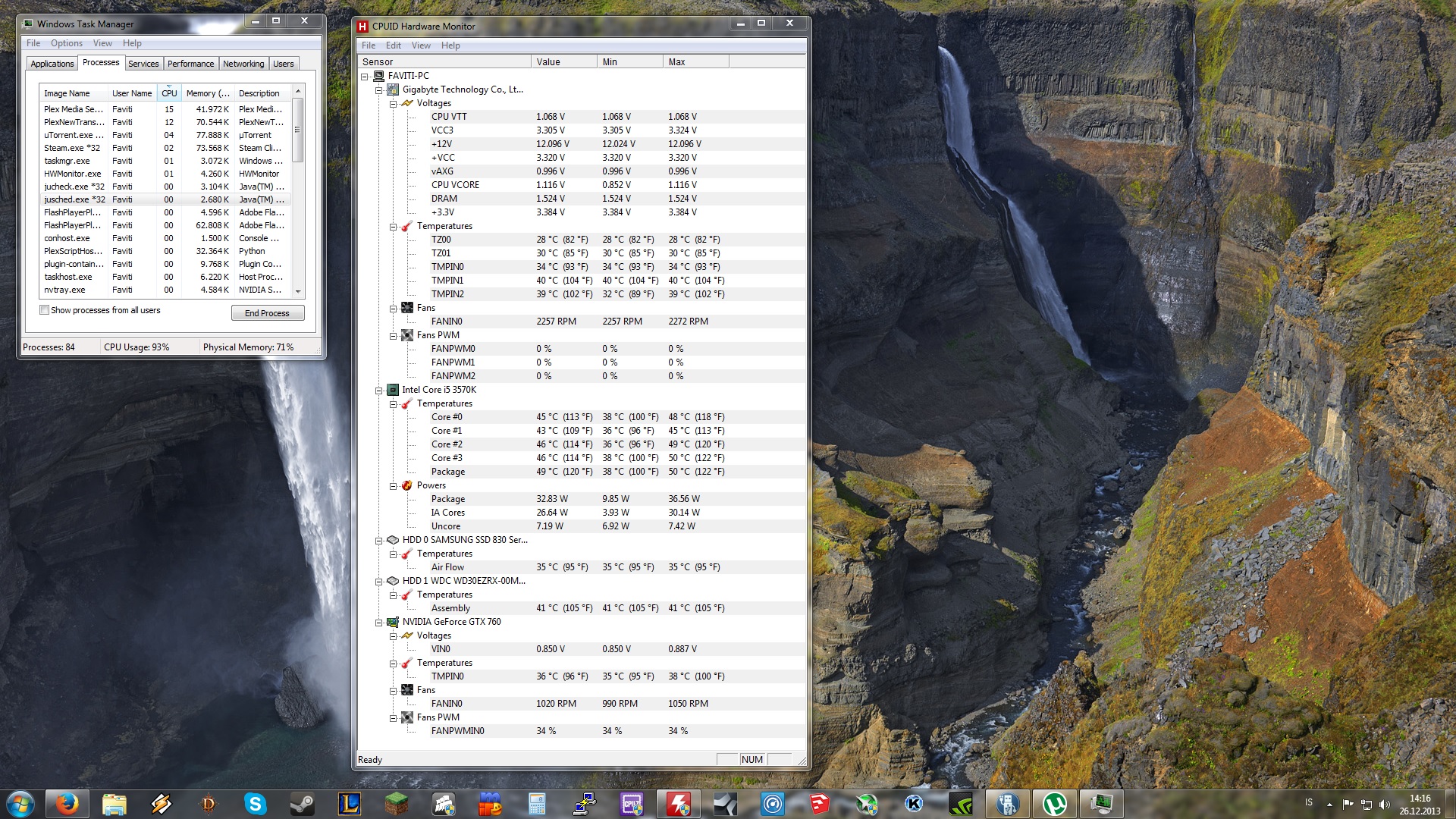Click the Fans icon in the sensor tree

[406, 308]
